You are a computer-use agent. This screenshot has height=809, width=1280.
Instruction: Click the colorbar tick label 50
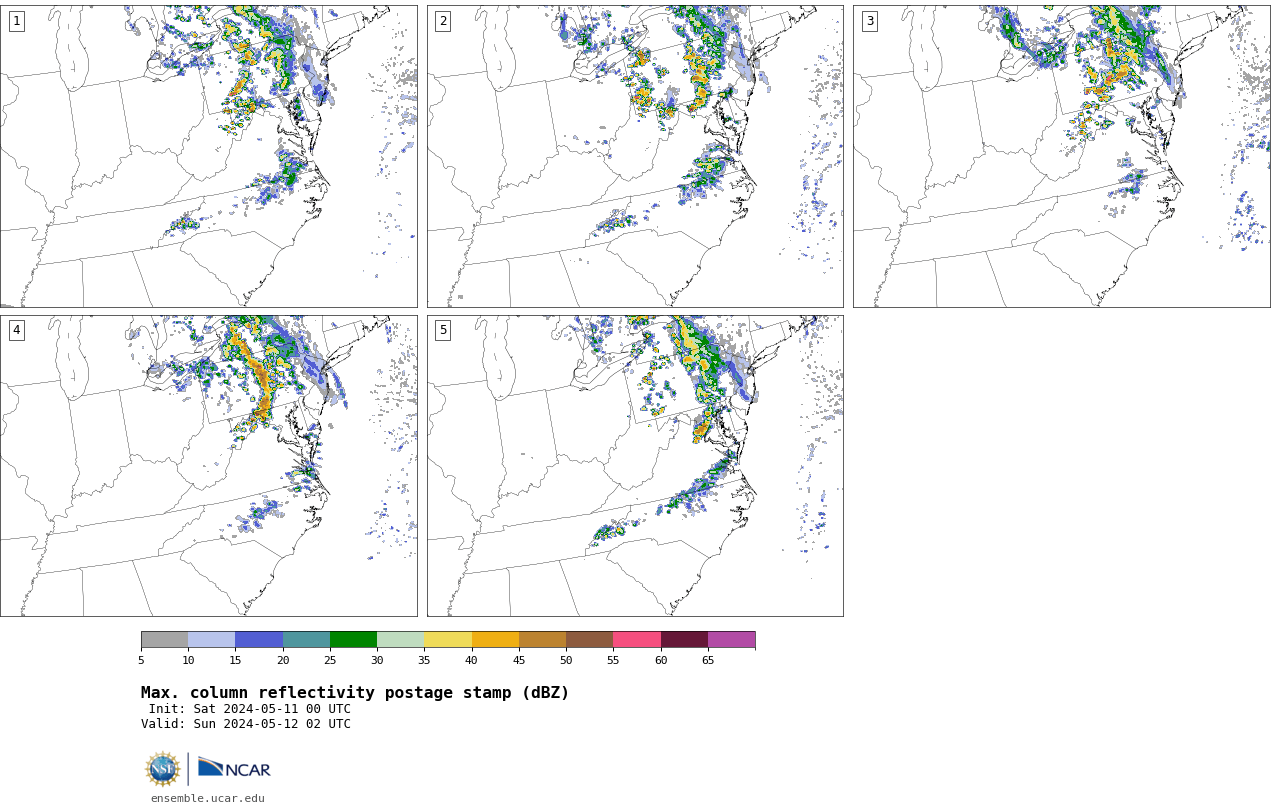point(566,660)
